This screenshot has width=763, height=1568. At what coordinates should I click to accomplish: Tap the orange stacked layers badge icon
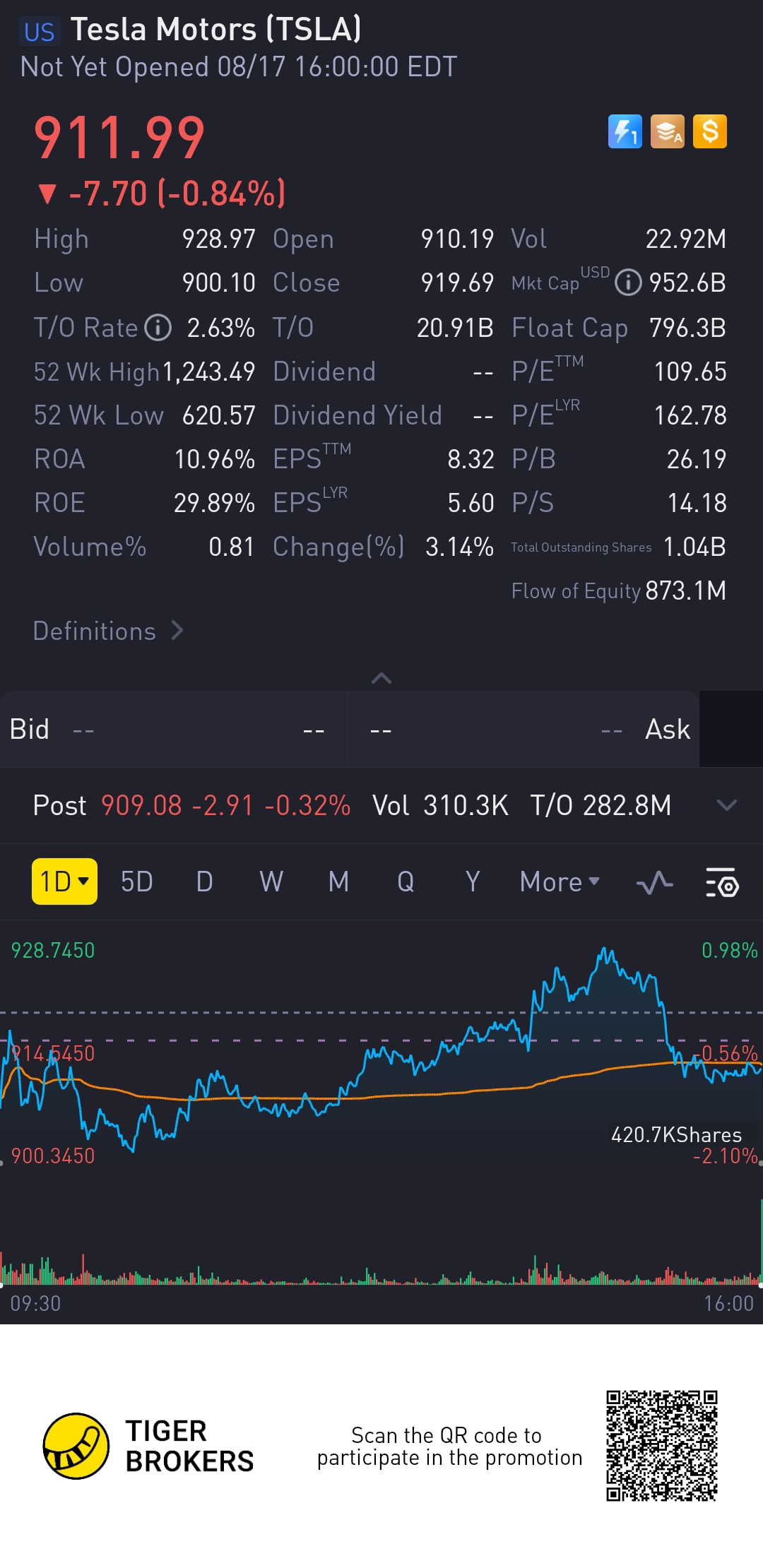click(668, 131)
